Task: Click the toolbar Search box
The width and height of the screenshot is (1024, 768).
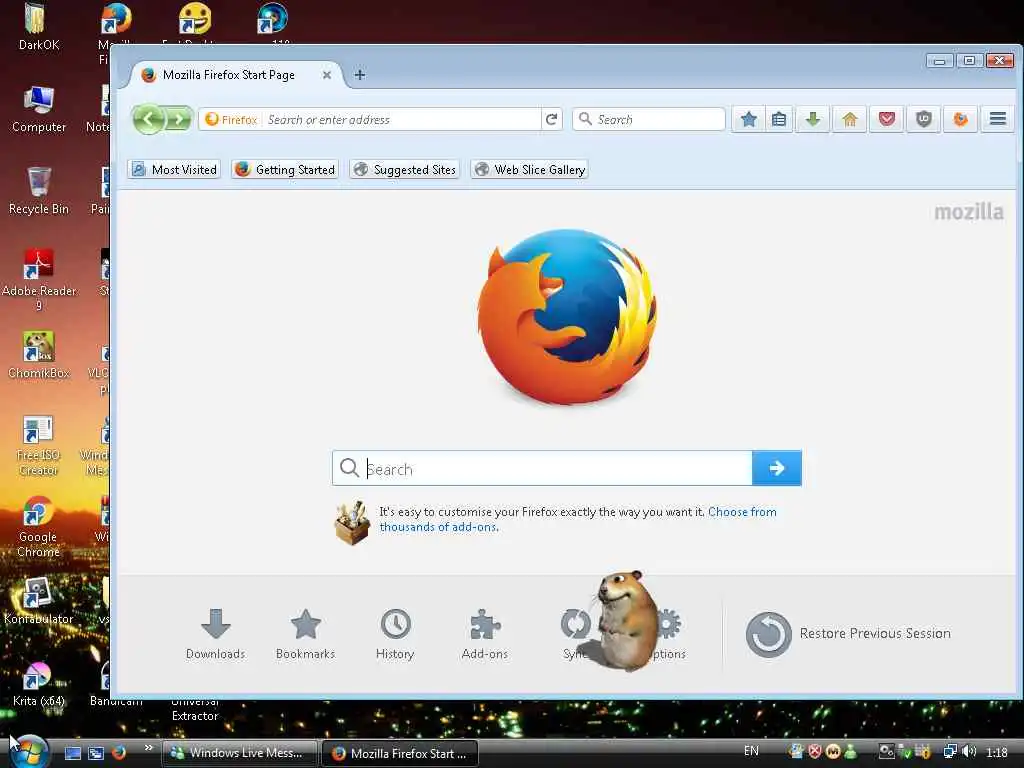Action: pos(648,120)
